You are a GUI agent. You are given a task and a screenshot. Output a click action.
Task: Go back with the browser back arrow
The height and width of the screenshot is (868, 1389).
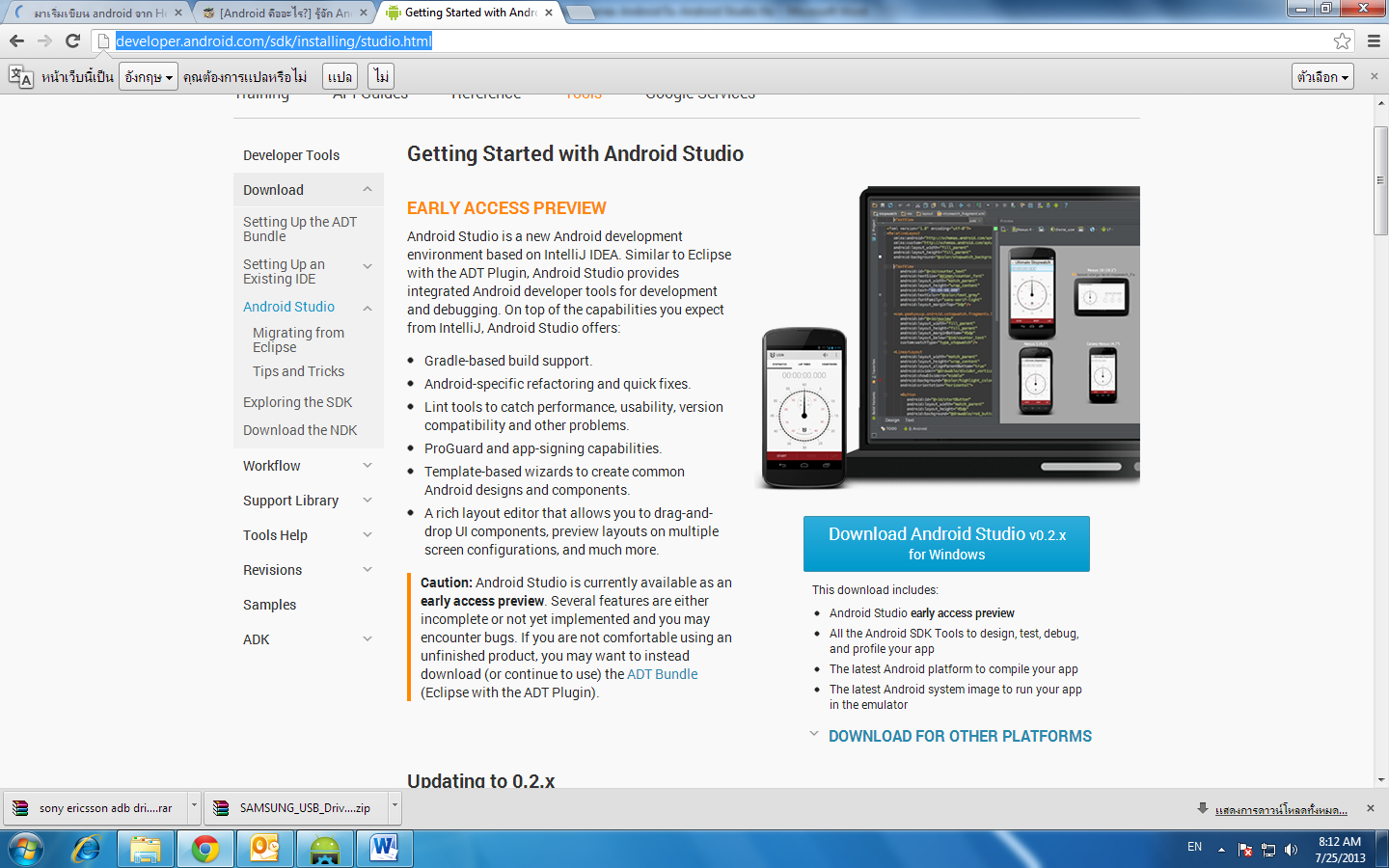(16, 41)
